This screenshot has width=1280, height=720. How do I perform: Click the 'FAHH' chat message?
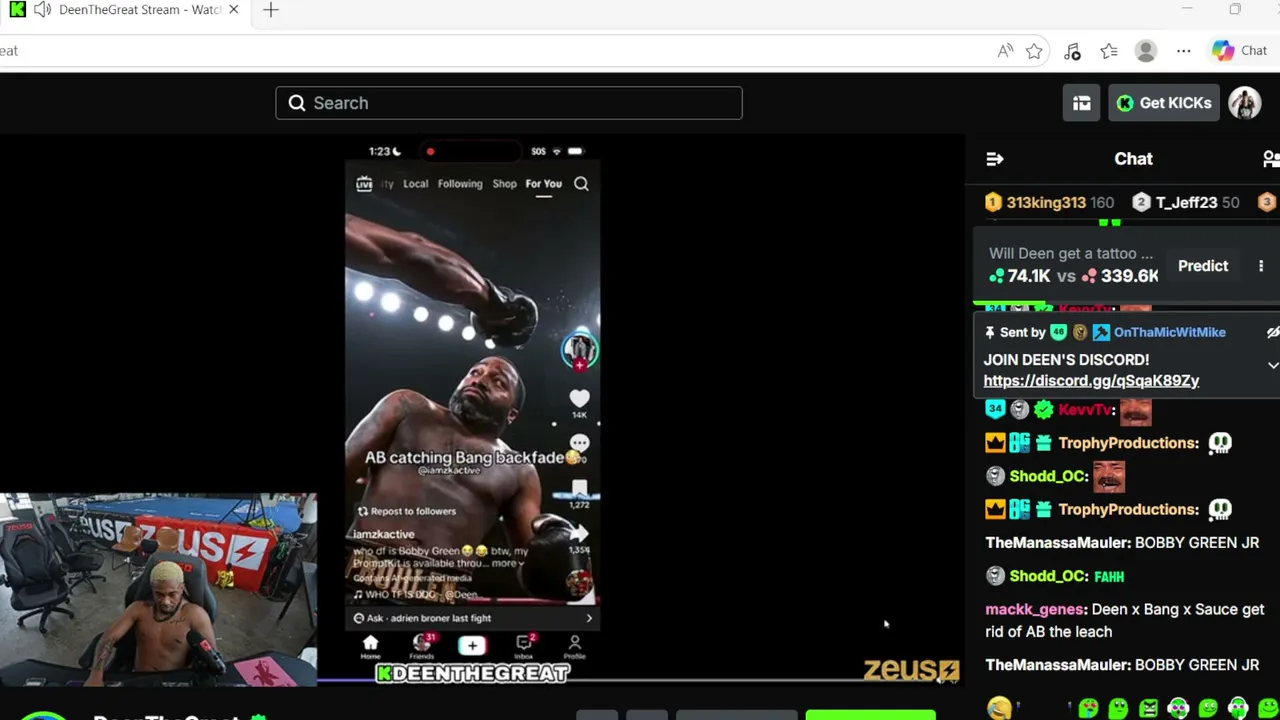[1109, 576]
